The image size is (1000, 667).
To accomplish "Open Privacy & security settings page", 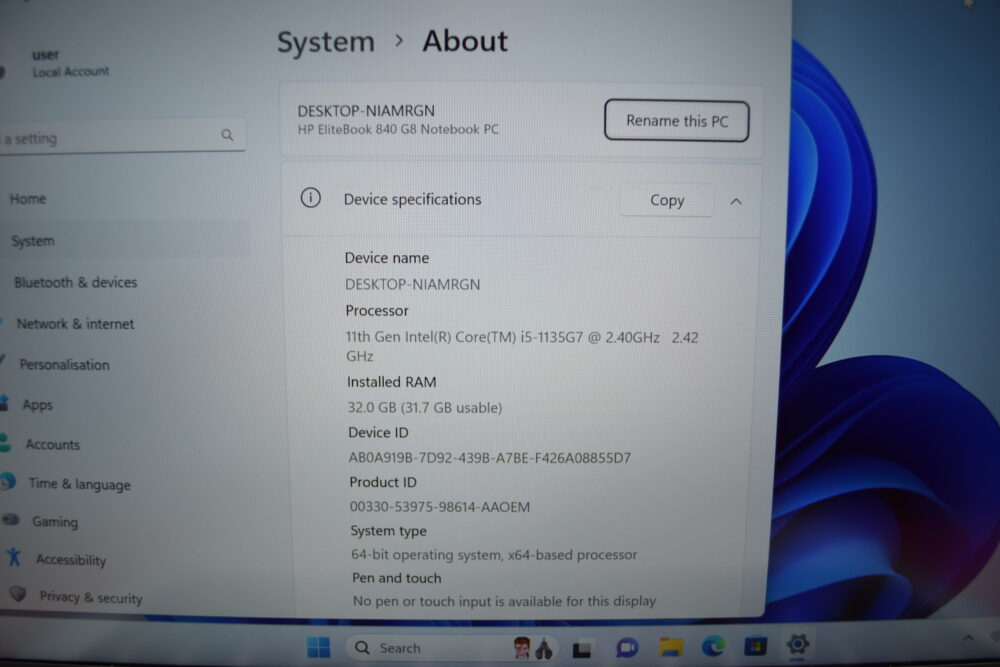I will (x=91, y=597).
